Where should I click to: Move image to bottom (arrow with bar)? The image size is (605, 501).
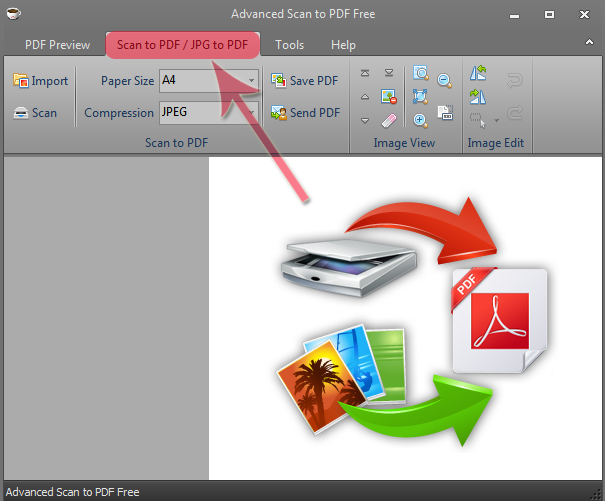(x=389, y=73)
